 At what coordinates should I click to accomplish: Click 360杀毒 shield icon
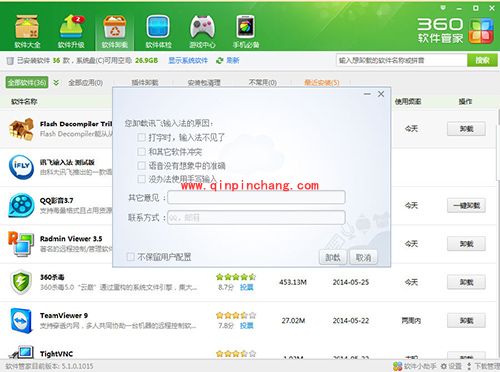pos(21,282)
